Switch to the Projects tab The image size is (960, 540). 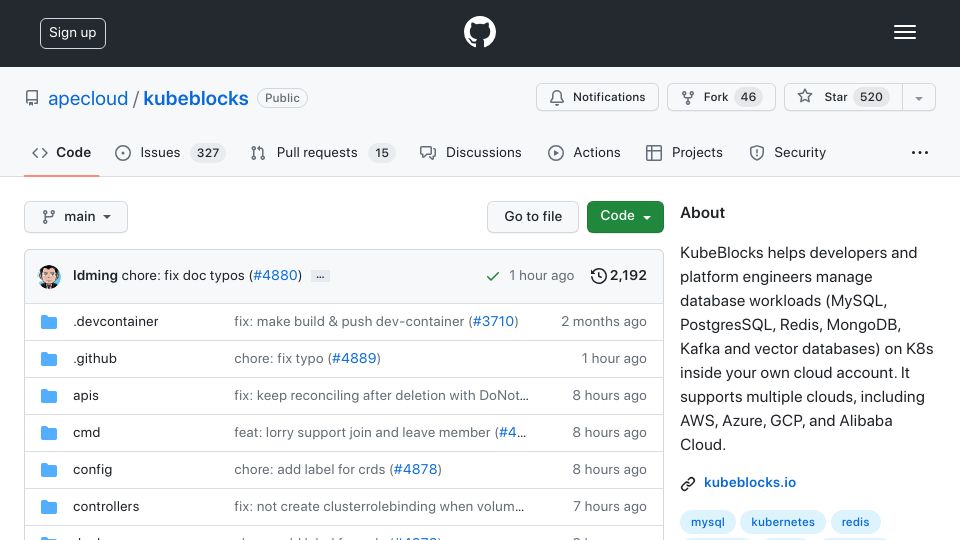coord(684,152)
